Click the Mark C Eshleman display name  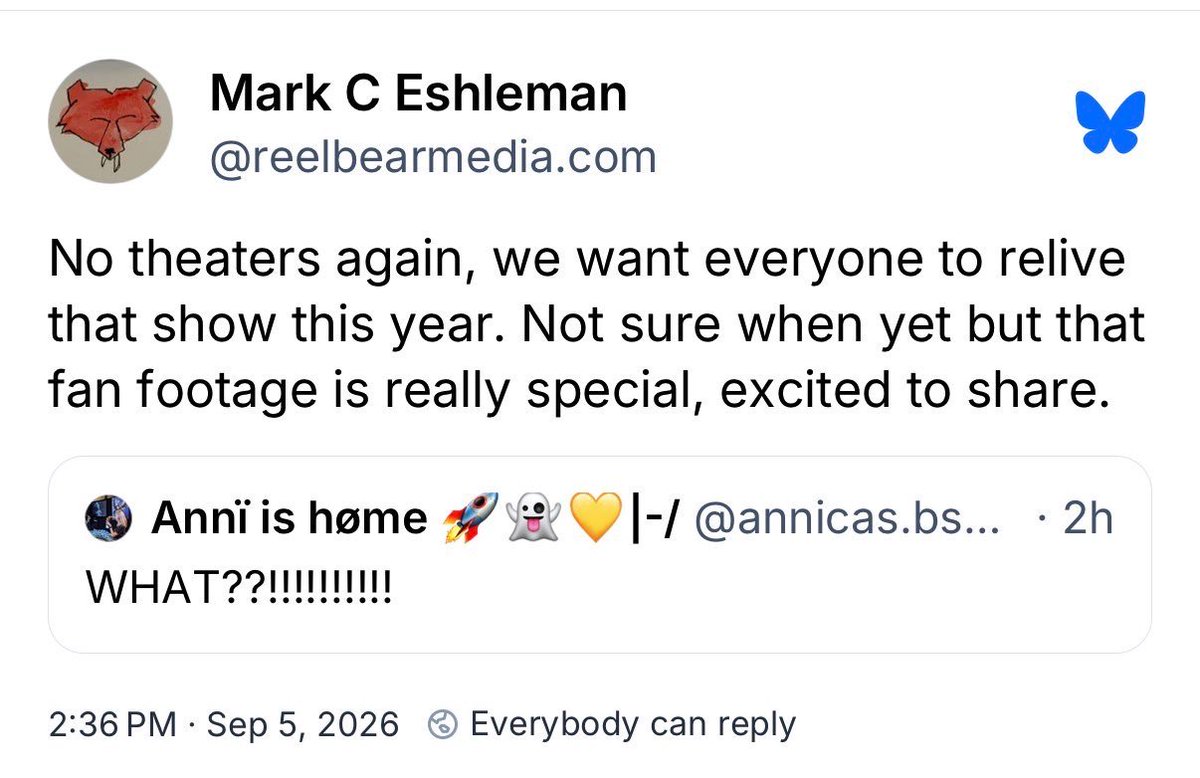(x=418, y=95)
